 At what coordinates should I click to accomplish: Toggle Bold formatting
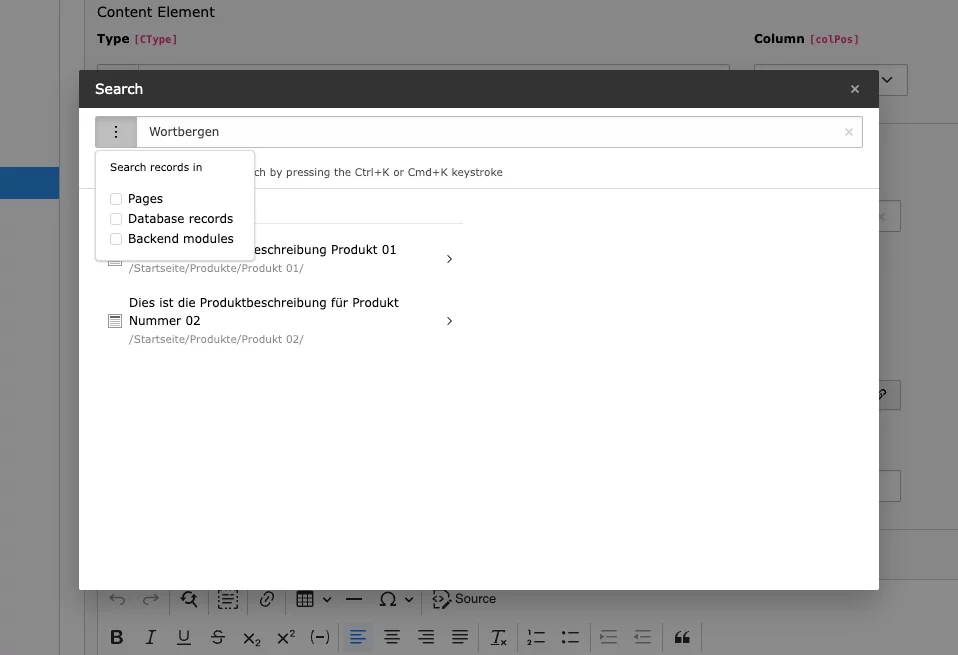point(117,638)
